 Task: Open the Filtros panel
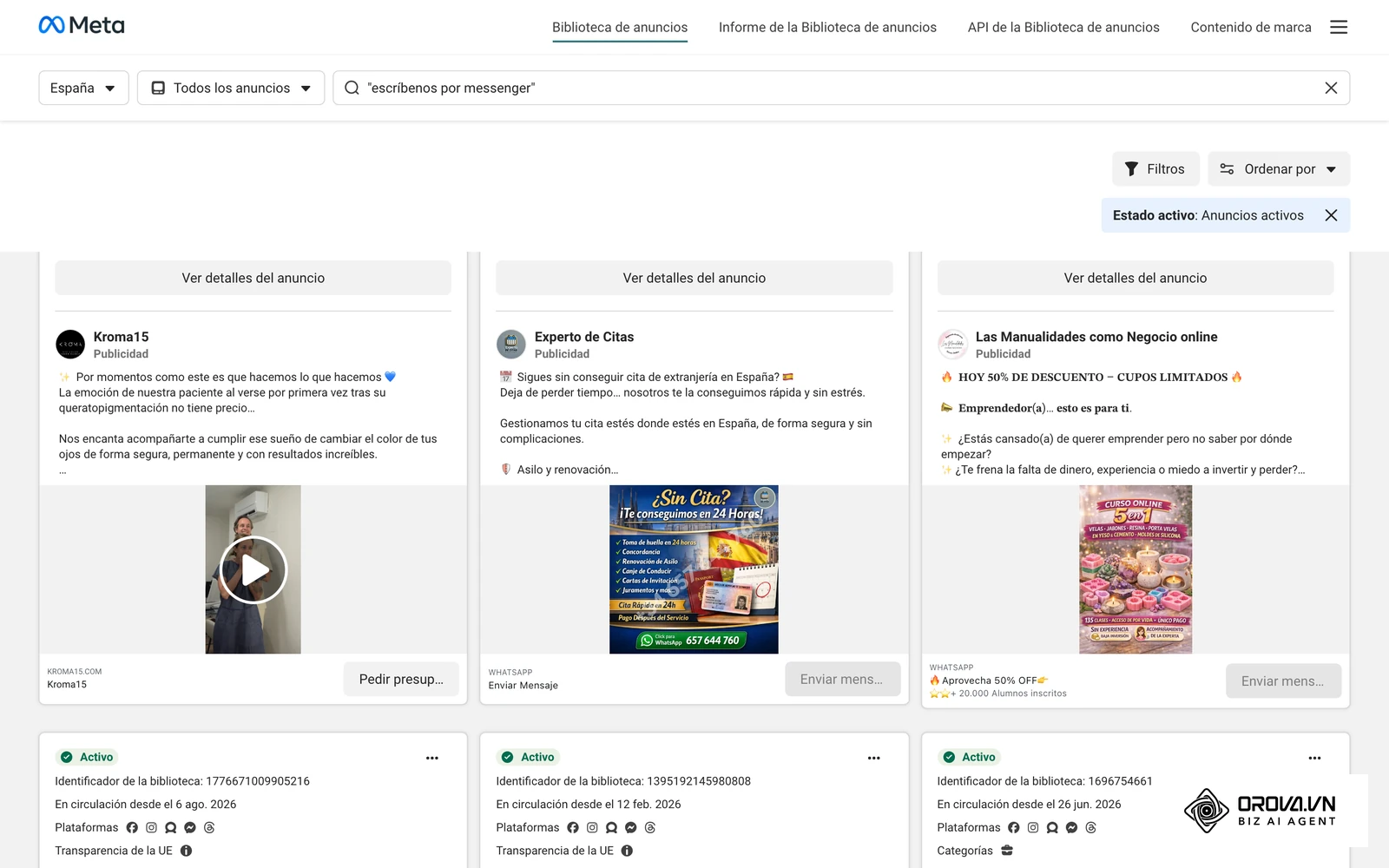(1155, 168)
